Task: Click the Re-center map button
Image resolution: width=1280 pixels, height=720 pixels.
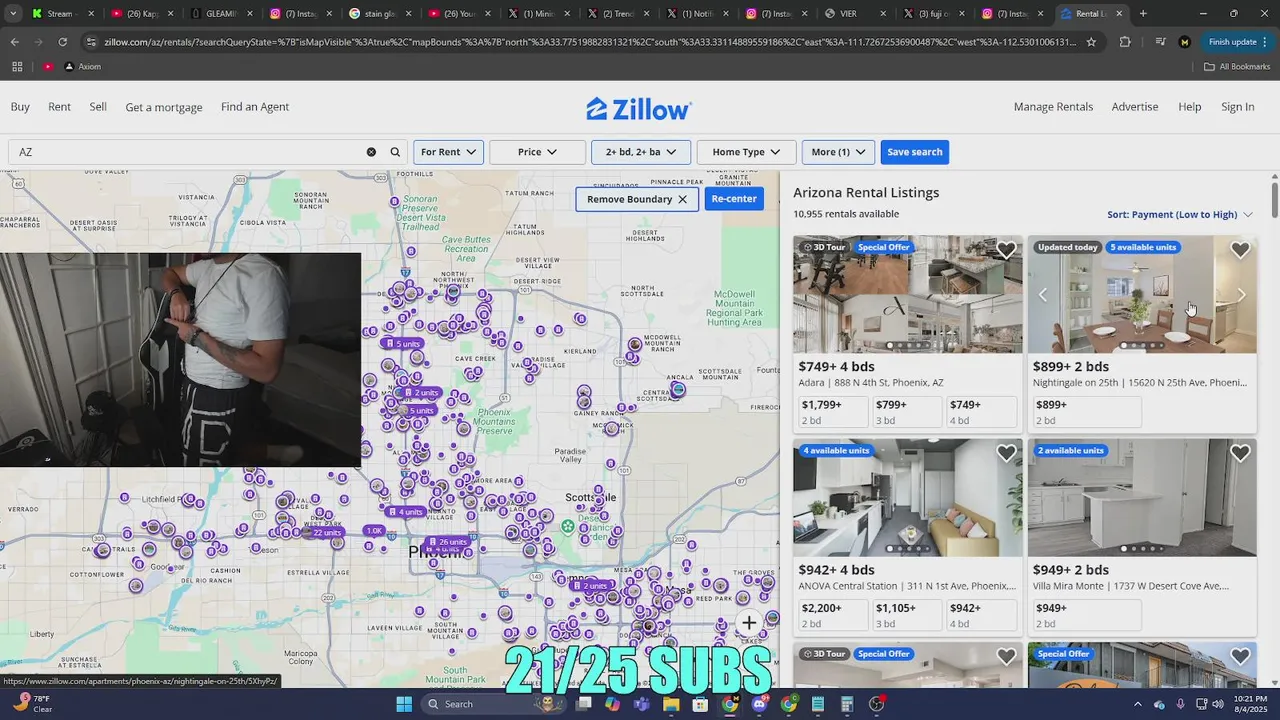Action: pyautogui.click(x=734, y=199)
